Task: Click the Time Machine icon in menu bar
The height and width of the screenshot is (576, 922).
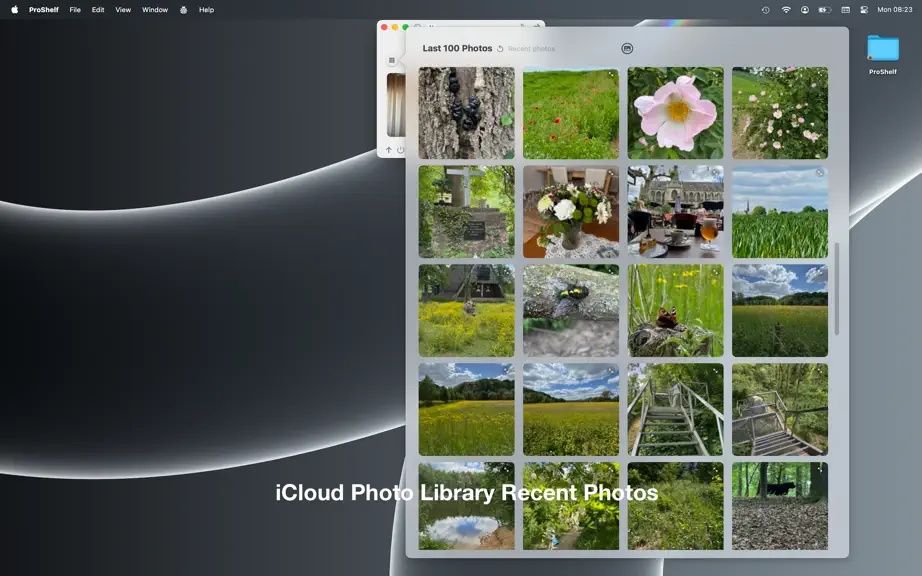Action: (x=765, y=9)
